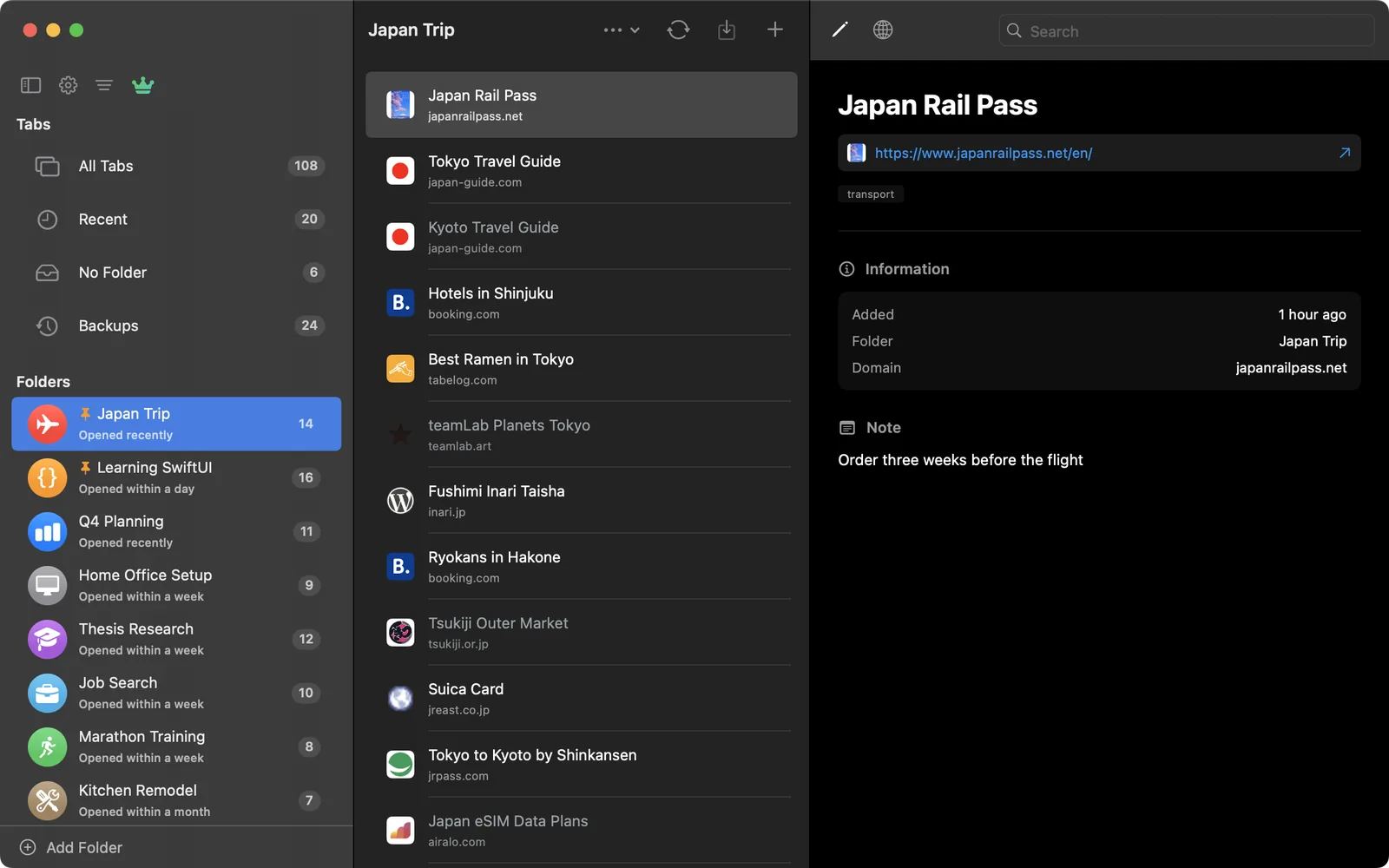Click the Thesis Research graduation cap icon
This screenshot has height=868, width=1389.
(47, 639)
